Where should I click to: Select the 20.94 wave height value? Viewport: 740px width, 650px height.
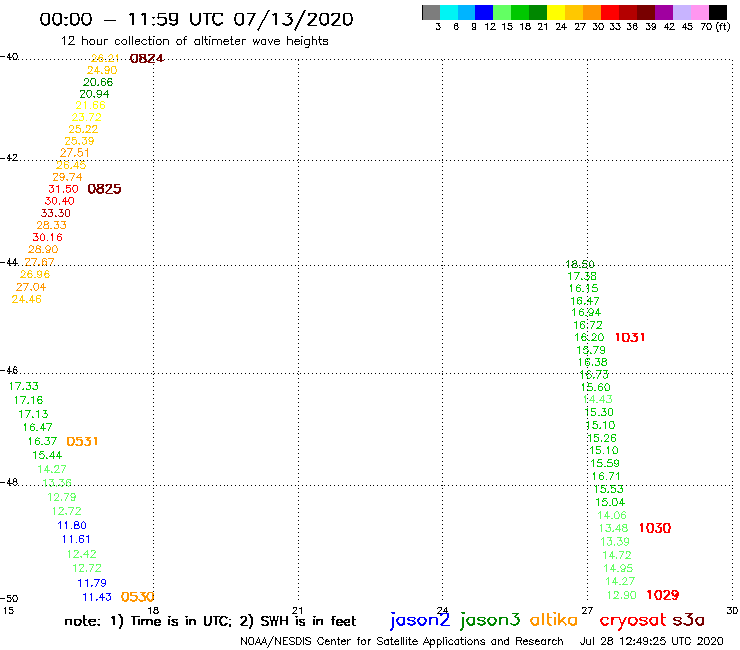pyautogui.click(x=94, y=94)
